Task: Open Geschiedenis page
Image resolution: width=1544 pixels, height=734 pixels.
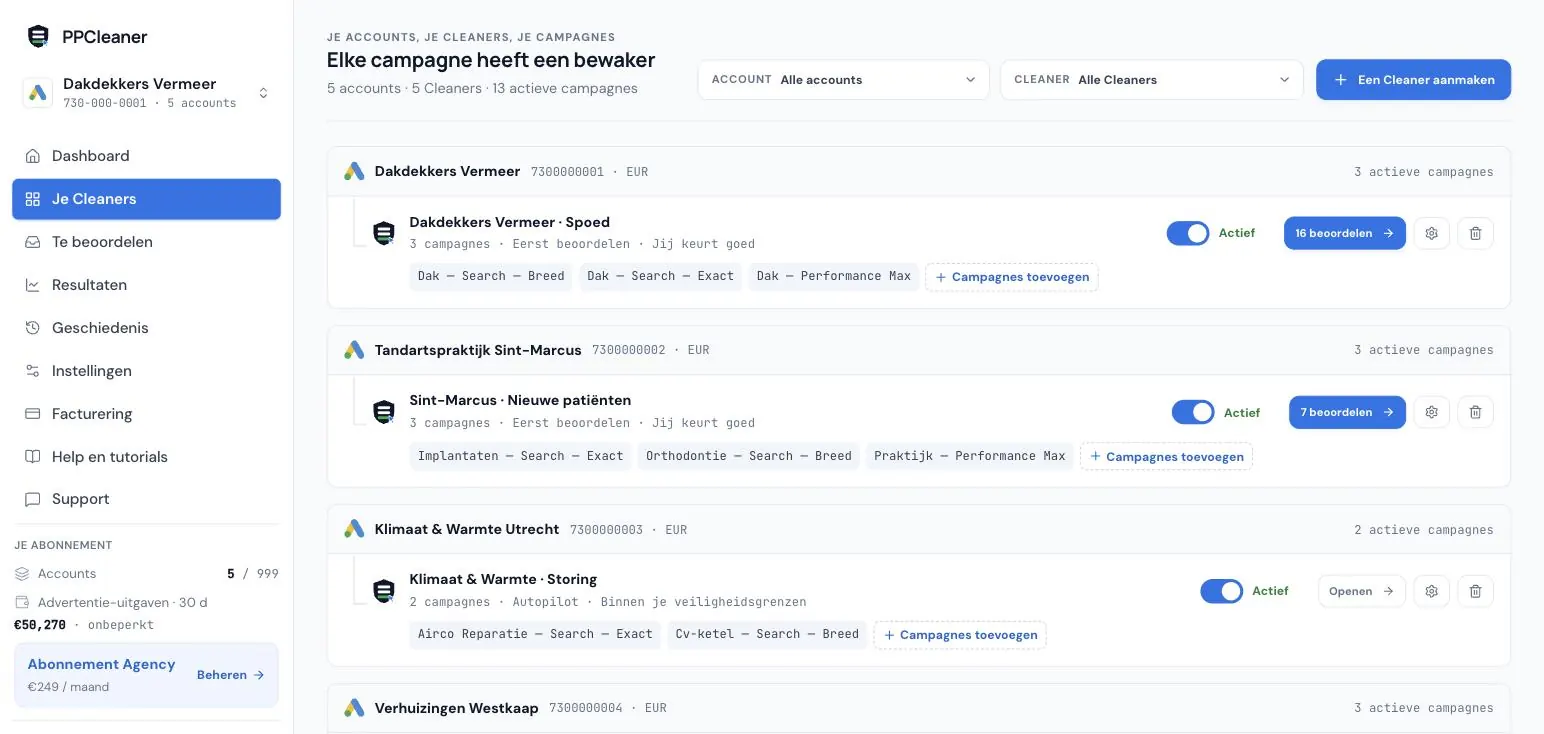Action: pyautogui.click(x=146, y=328)
